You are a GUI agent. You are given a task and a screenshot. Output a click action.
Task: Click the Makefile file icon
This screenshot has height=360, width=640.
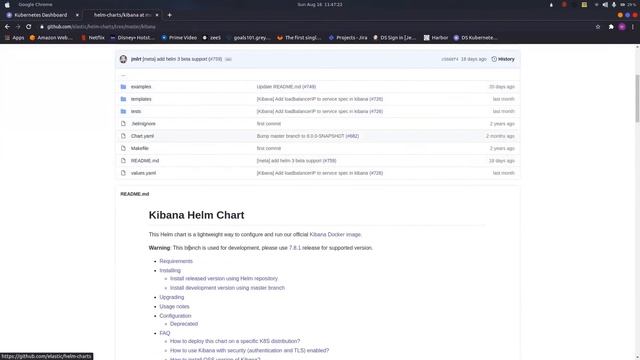pyautogui.click(x=123, y=148)
